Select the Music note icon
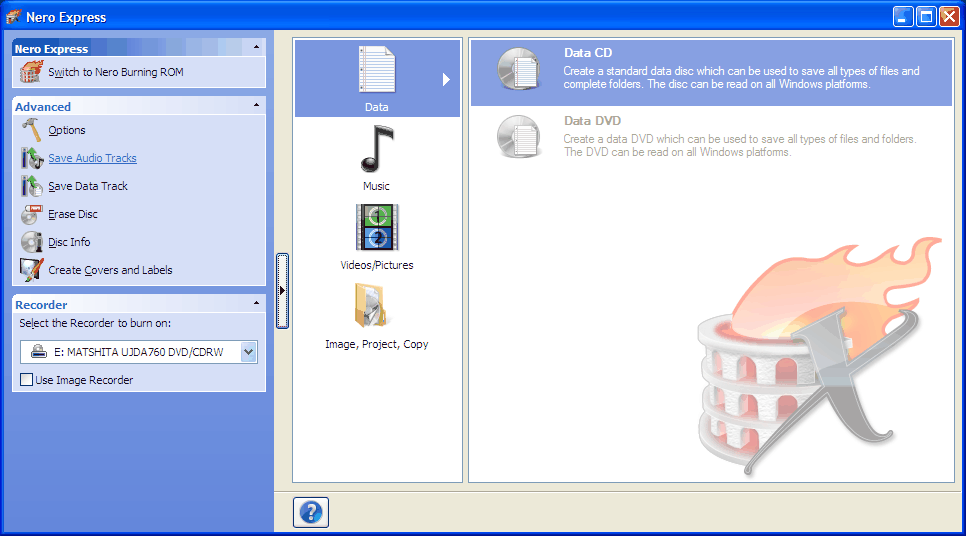 tap(376, 148)
